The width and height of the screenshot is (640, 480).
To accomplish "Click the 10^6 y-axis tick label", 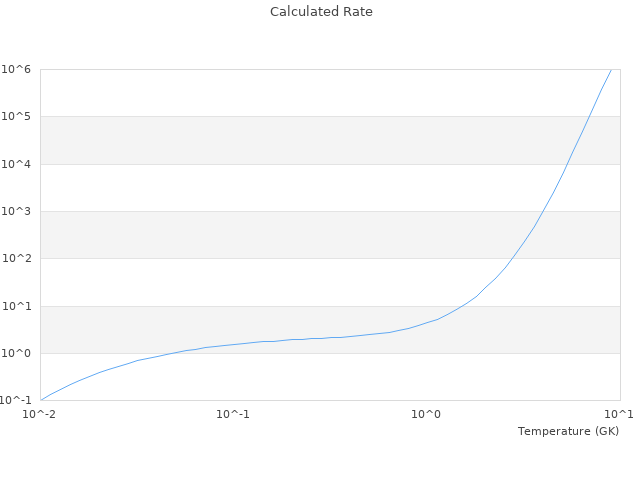I will [x=17, y=69].
